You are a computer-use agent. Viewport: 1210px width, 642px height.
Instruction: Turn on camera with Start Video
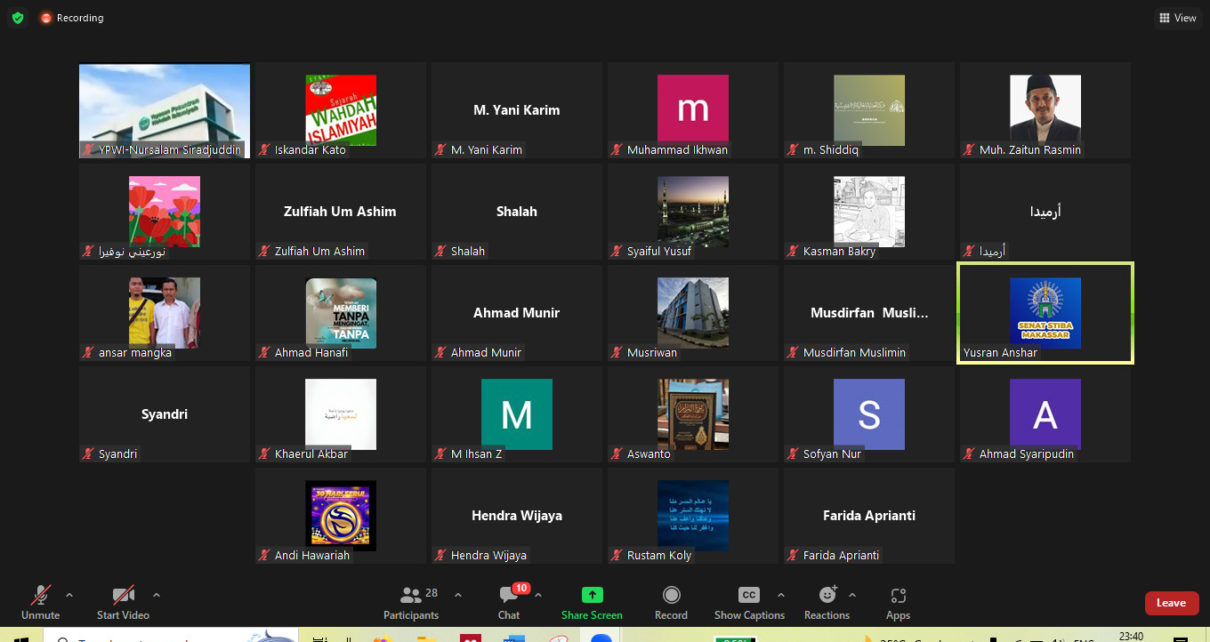(123, 603)
